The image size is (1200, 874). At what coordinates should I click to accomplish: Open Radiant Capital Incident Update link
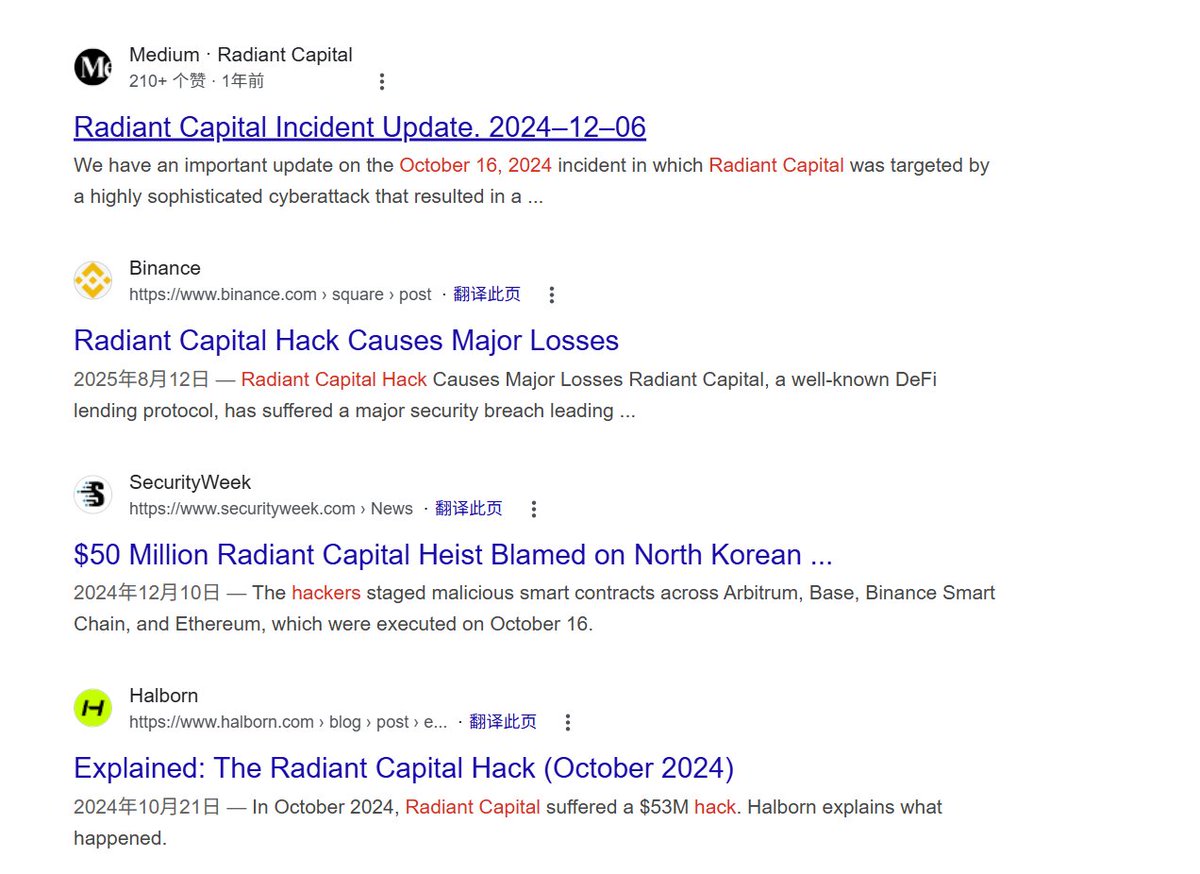click(360, 127)
